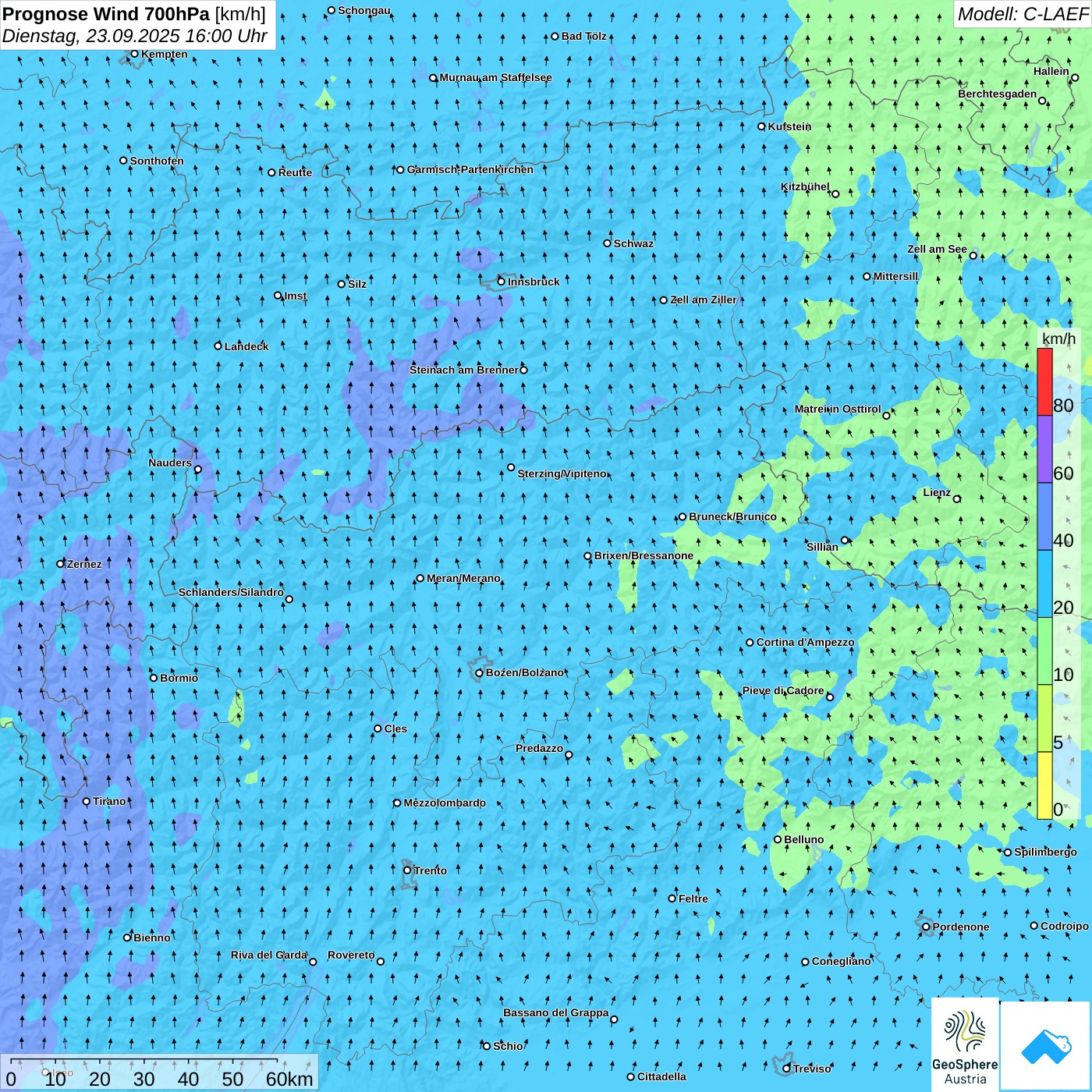Click the 'Mezzolombardo' label
The image size is (1092, 1092).
point(445,803)
